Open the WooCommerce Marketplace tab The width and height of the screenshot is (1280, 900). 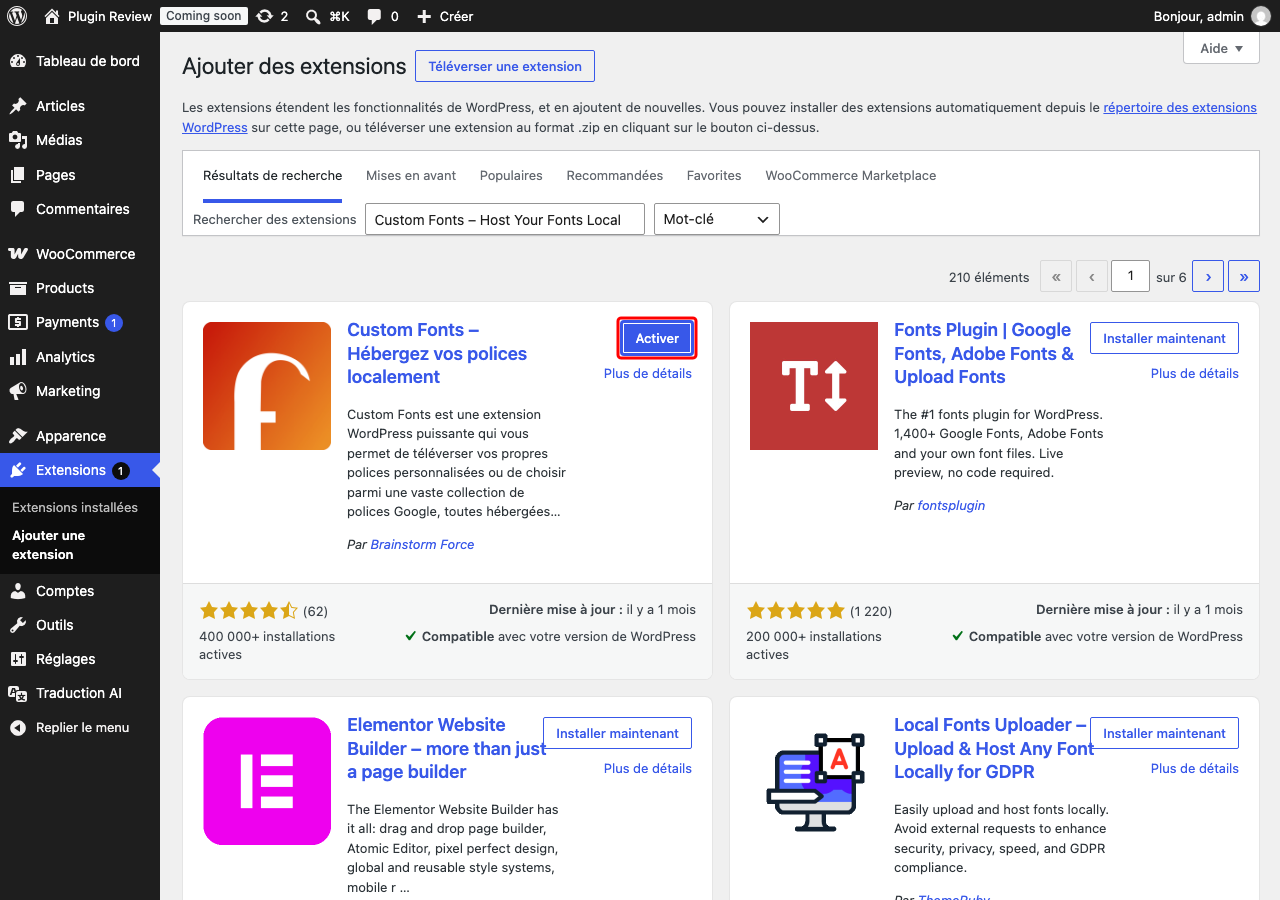point(851,175)
